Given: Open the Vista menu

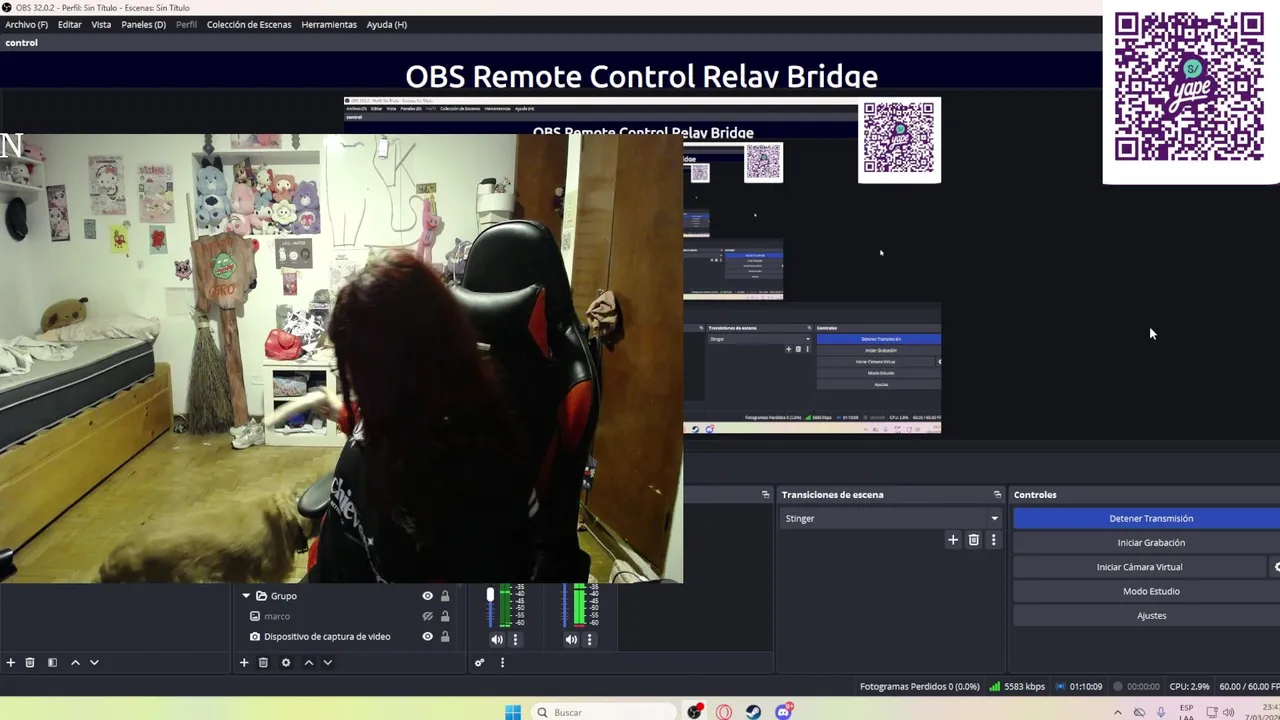Looking at the screenshot, I should coord(101,24).
